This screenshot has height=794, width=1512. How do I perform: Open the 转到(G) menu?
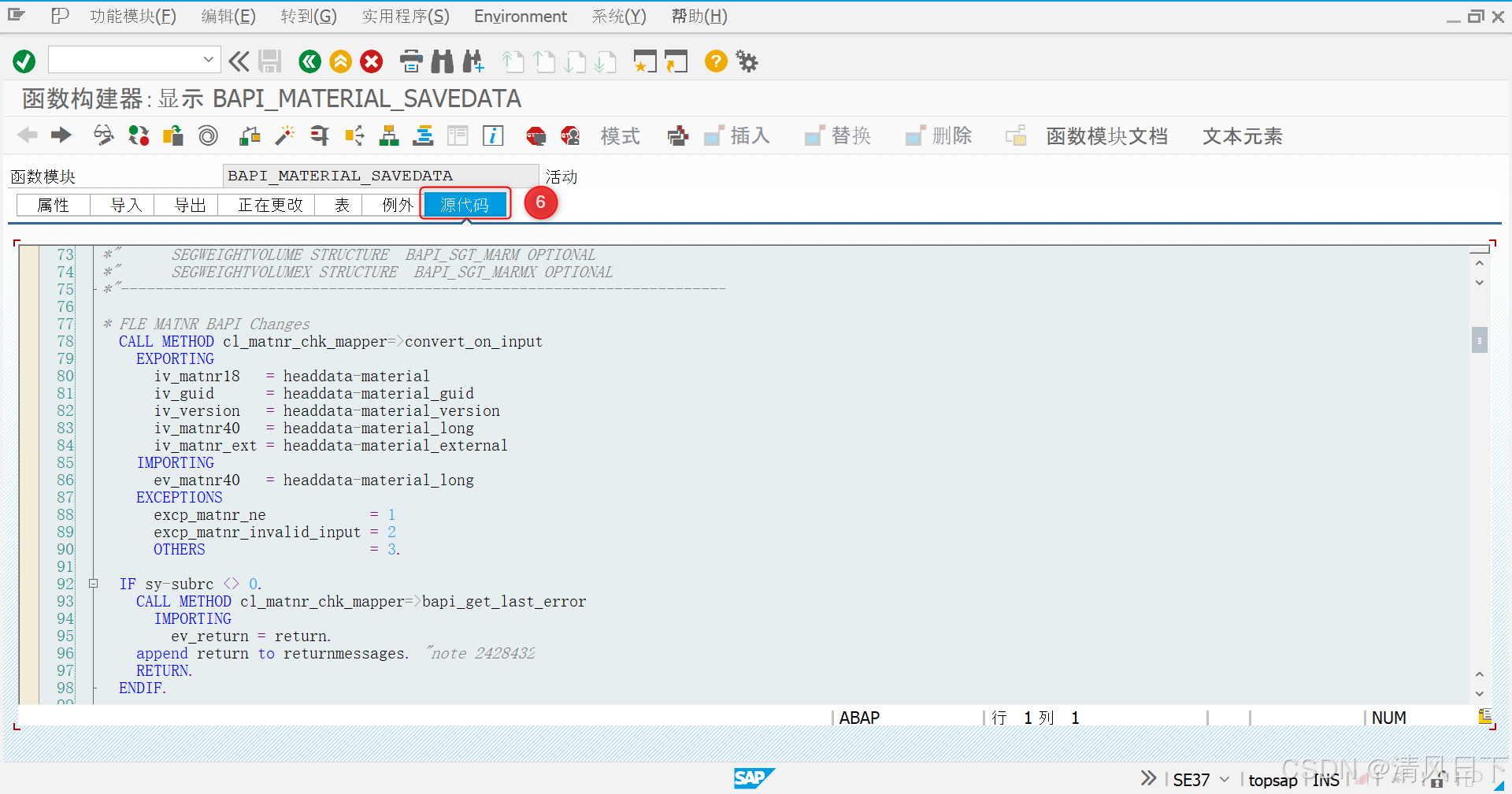309,17
